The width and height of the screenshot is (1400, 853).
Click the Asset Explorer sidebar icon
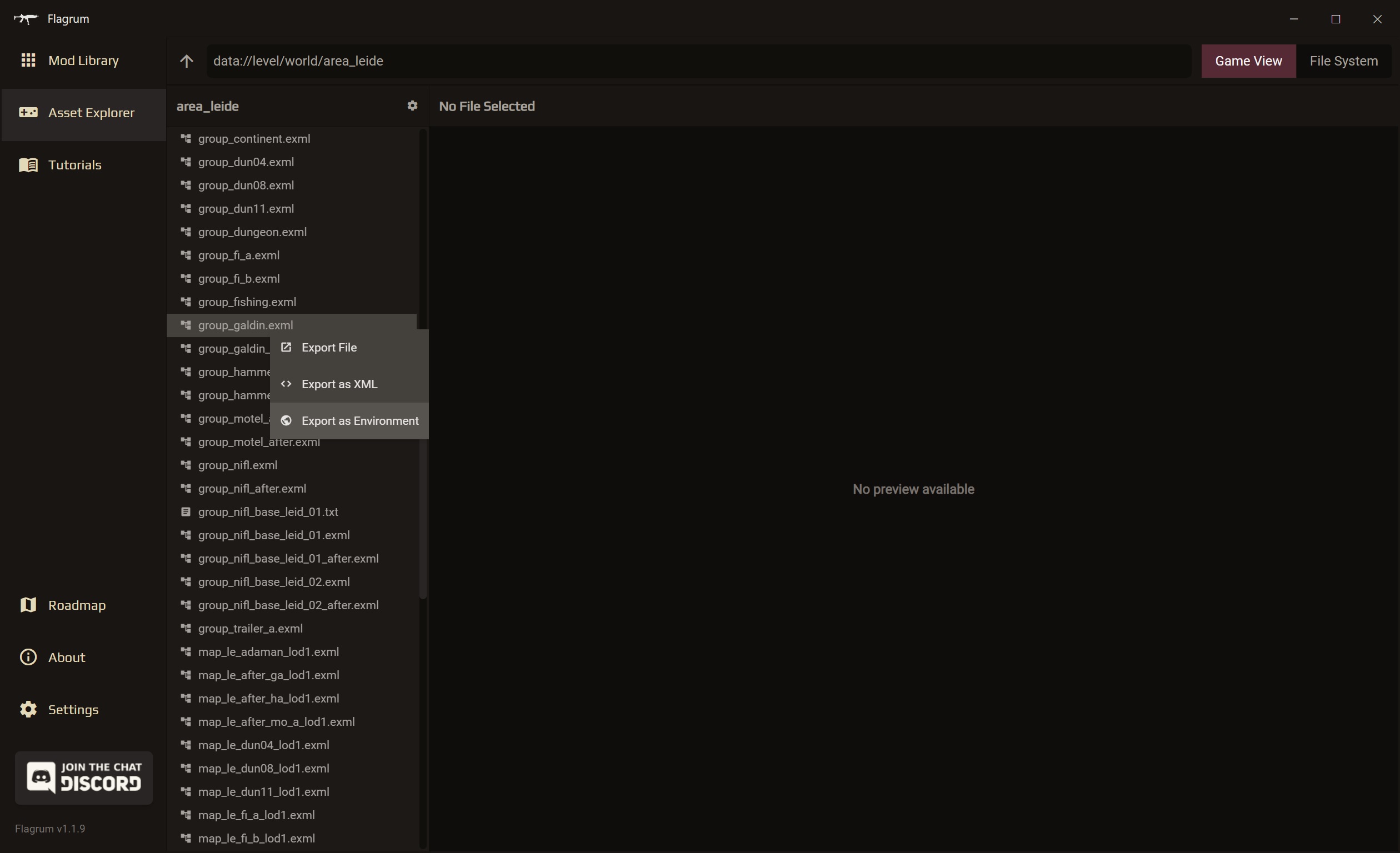point(28,112)
